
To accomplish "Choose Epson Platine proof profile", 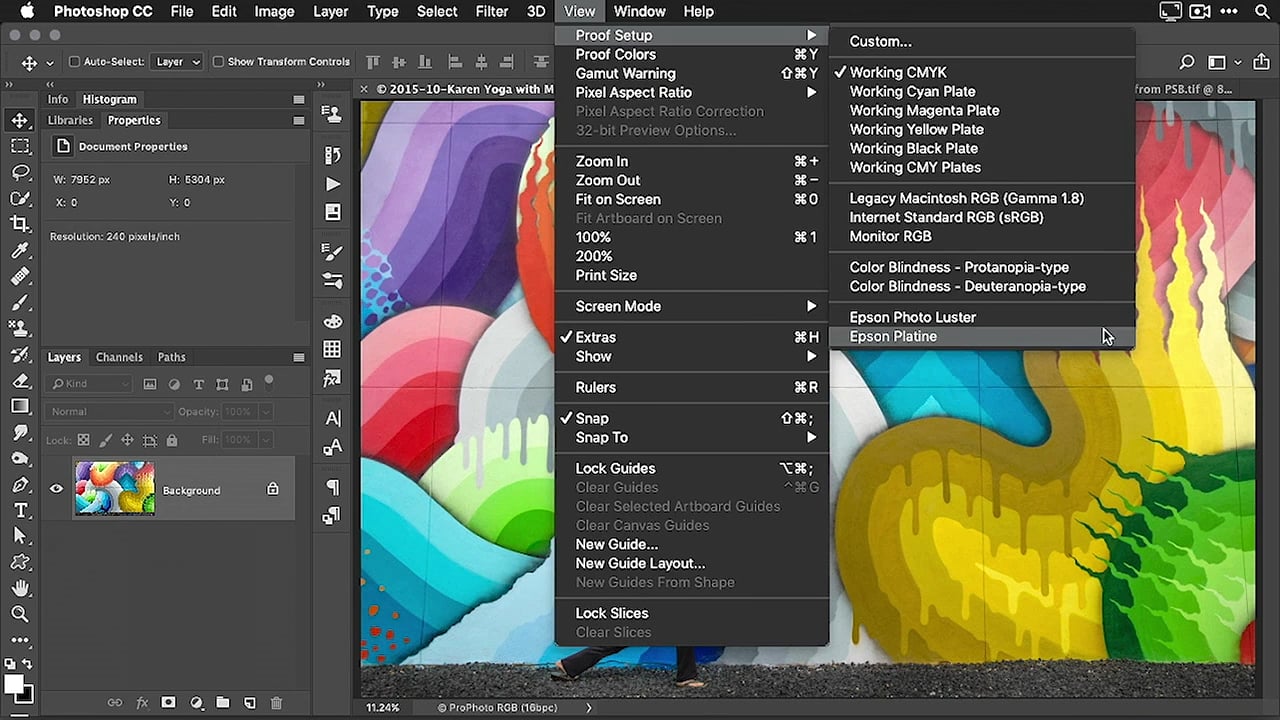I will [982, 336].
